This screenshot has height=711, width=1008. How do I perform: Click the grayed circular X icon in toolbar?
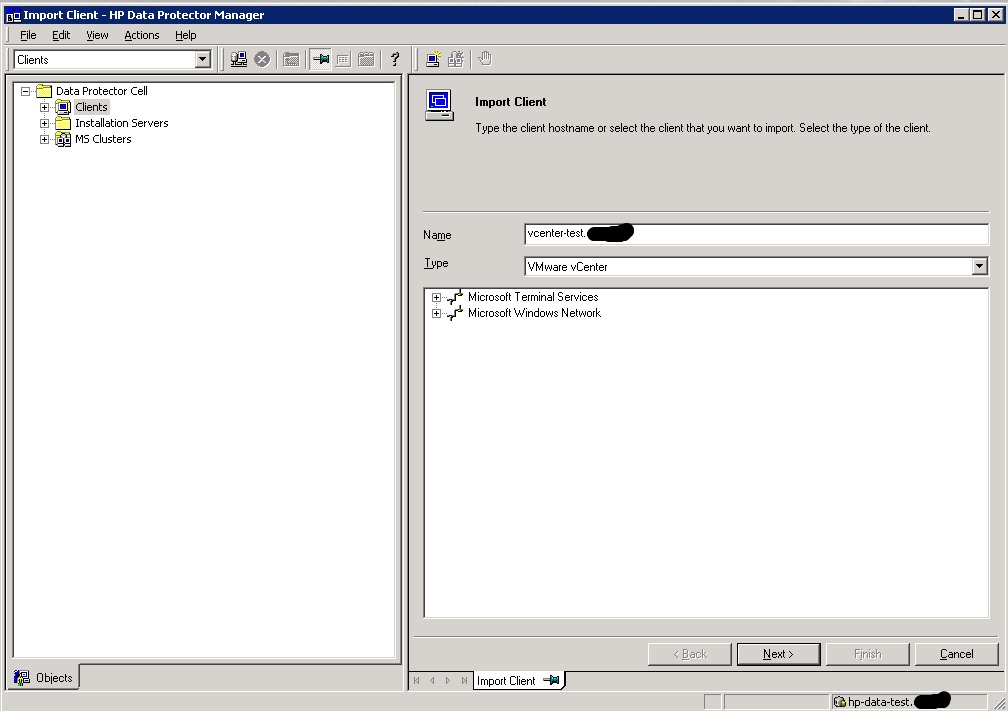pyautogui.click(x=262, y=59)
